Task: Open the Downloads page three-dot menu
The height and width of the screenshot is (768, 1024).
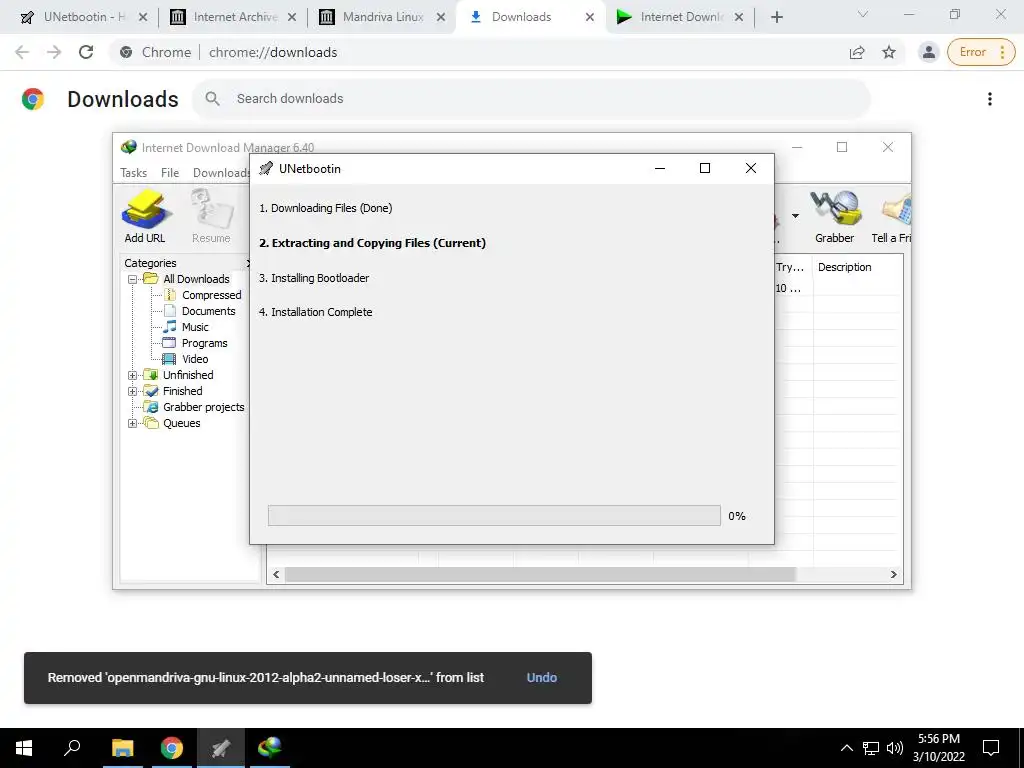Action: pyautogui.click(x=989, y=99)
